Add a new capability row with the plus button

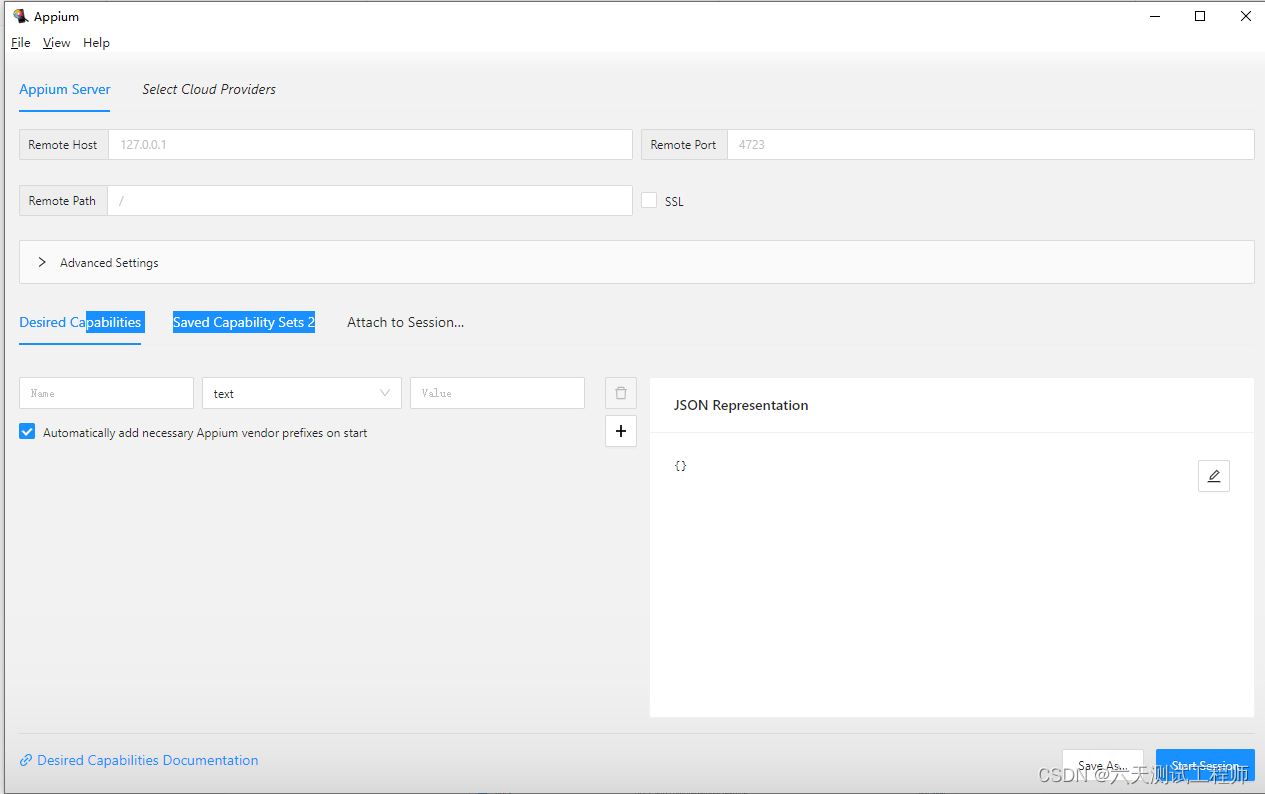click(x=621, y=431)
